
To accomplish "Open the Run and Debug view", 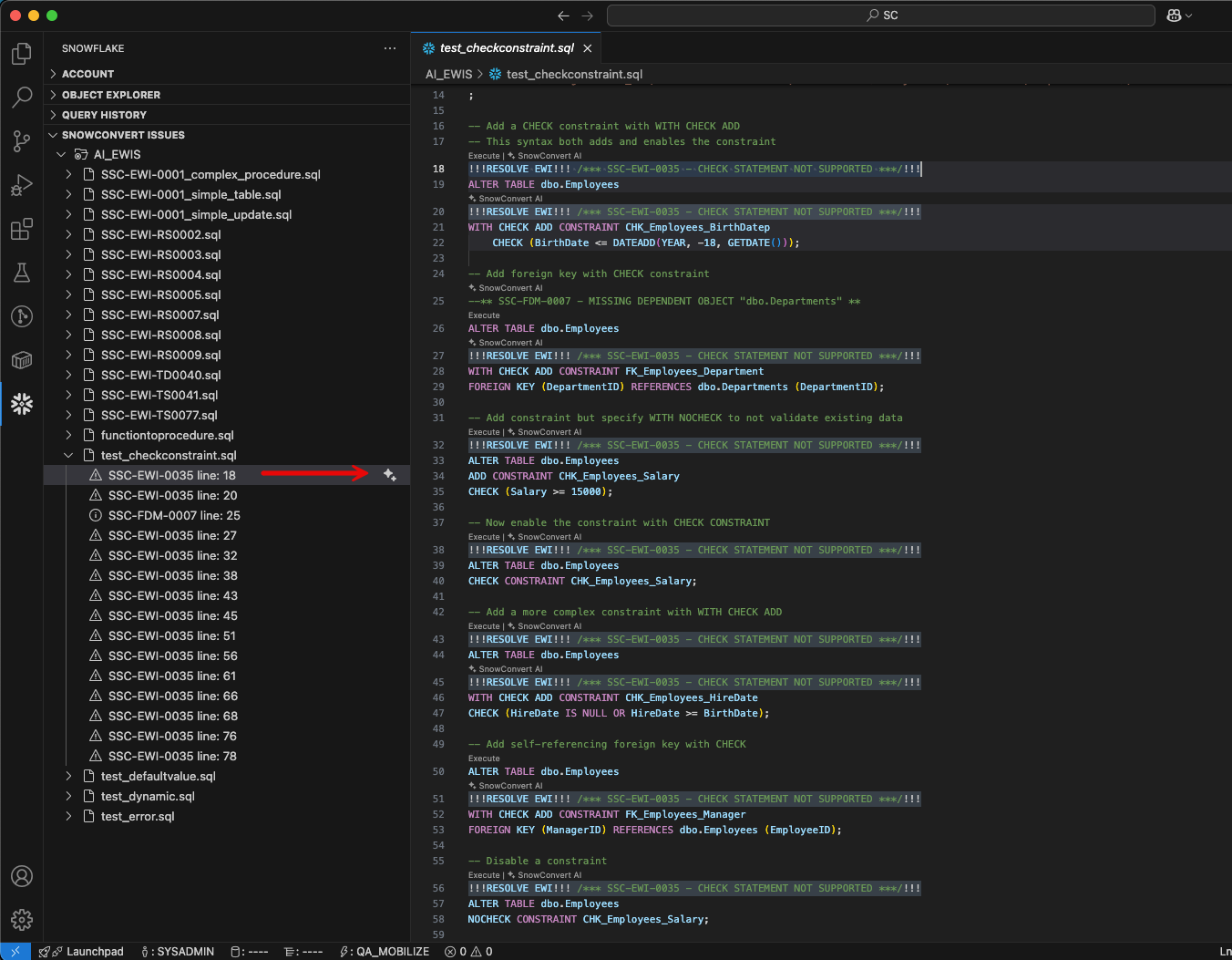I will [x=22, y=185].
